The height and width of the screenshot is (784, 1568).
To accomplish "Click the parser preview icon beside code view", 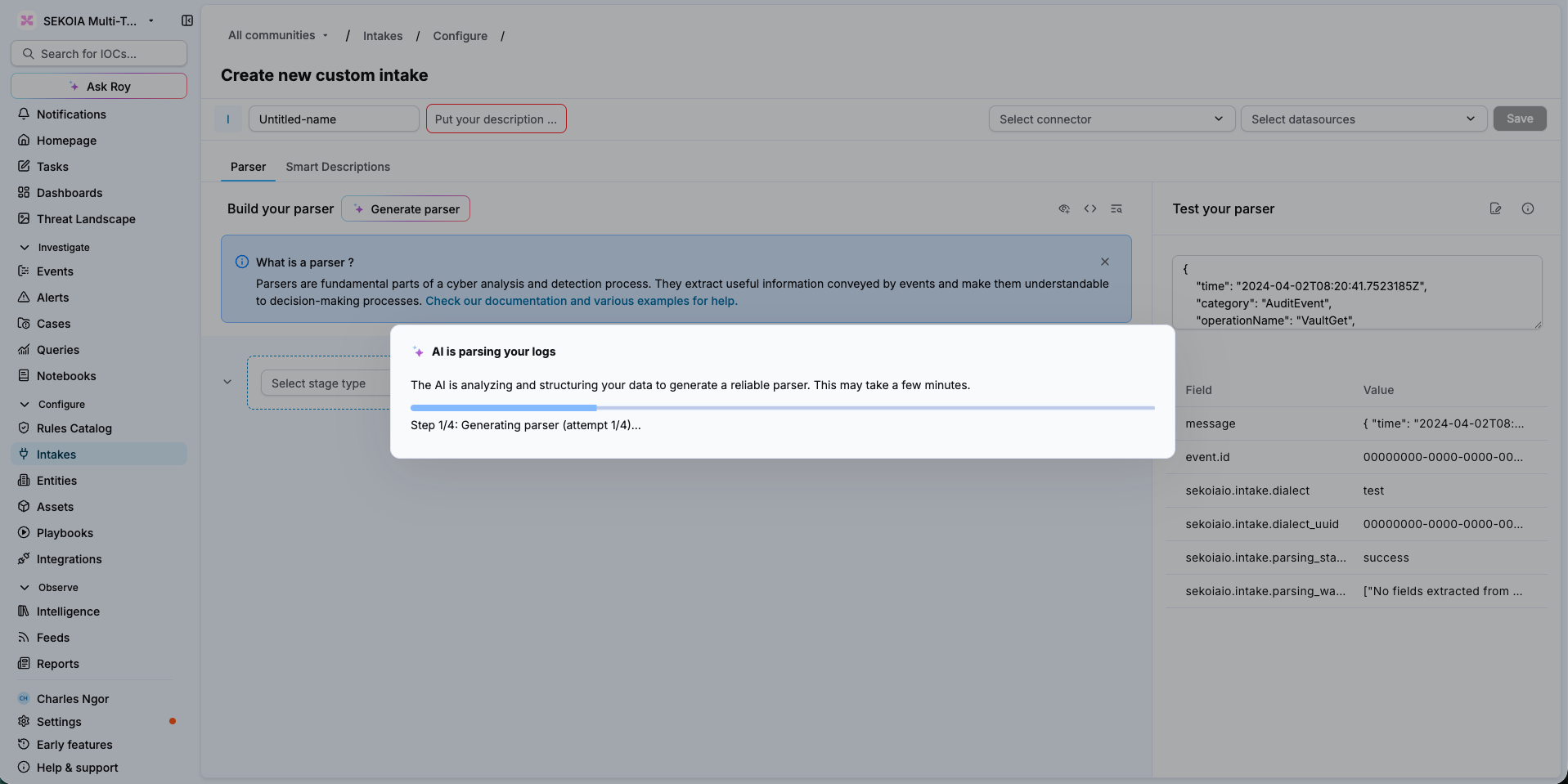I will (1064, 208).
